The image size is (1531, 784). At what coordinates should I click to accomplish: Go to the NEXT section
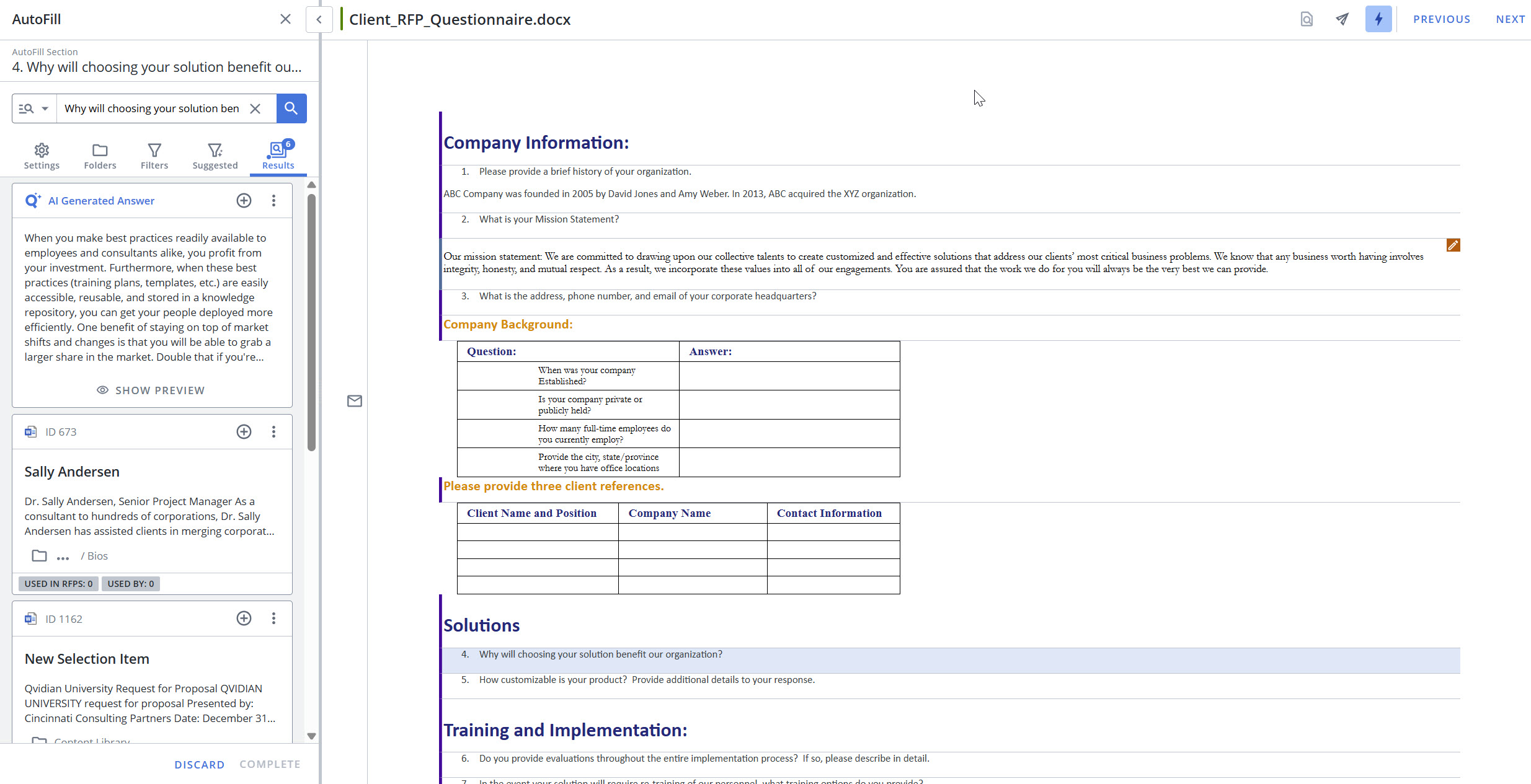click(x=1511, y=19)
